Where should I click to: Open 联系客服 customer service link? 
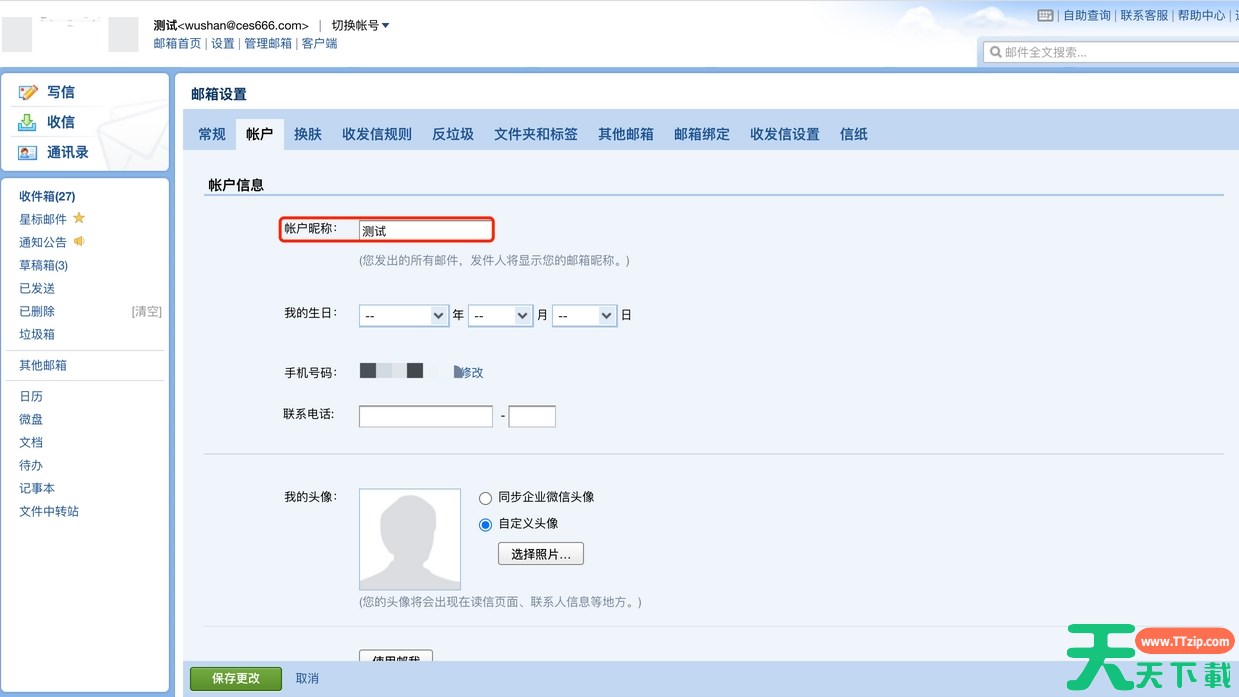pos(1144,14)
